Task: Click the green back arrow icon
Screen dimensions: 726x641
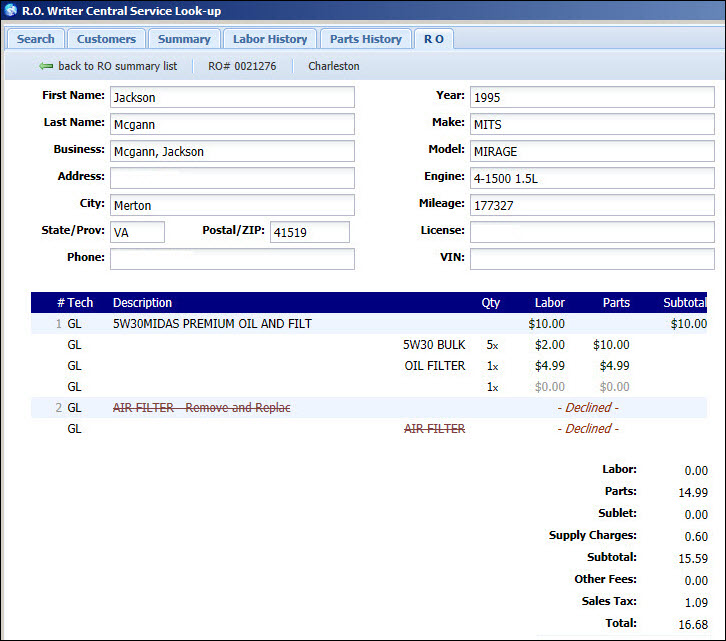Action: click(x=46, y=66)
